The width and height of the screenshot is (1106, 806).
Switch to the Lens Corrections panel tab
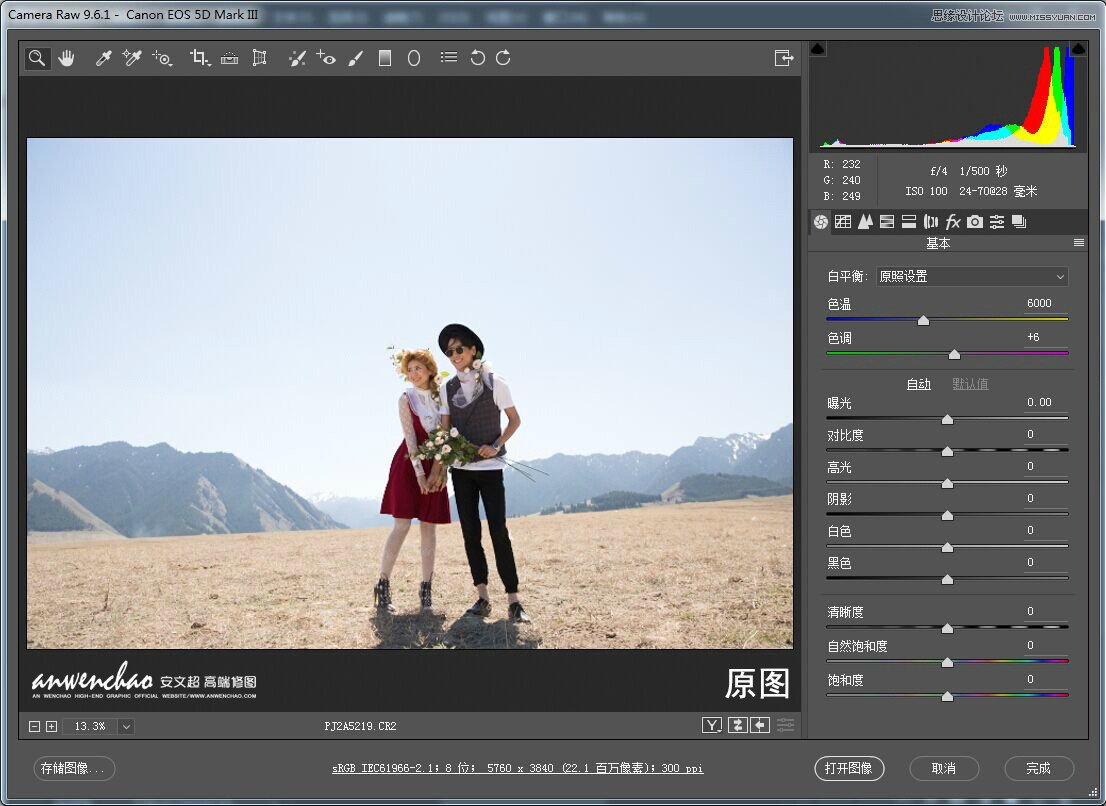[930, 222]
